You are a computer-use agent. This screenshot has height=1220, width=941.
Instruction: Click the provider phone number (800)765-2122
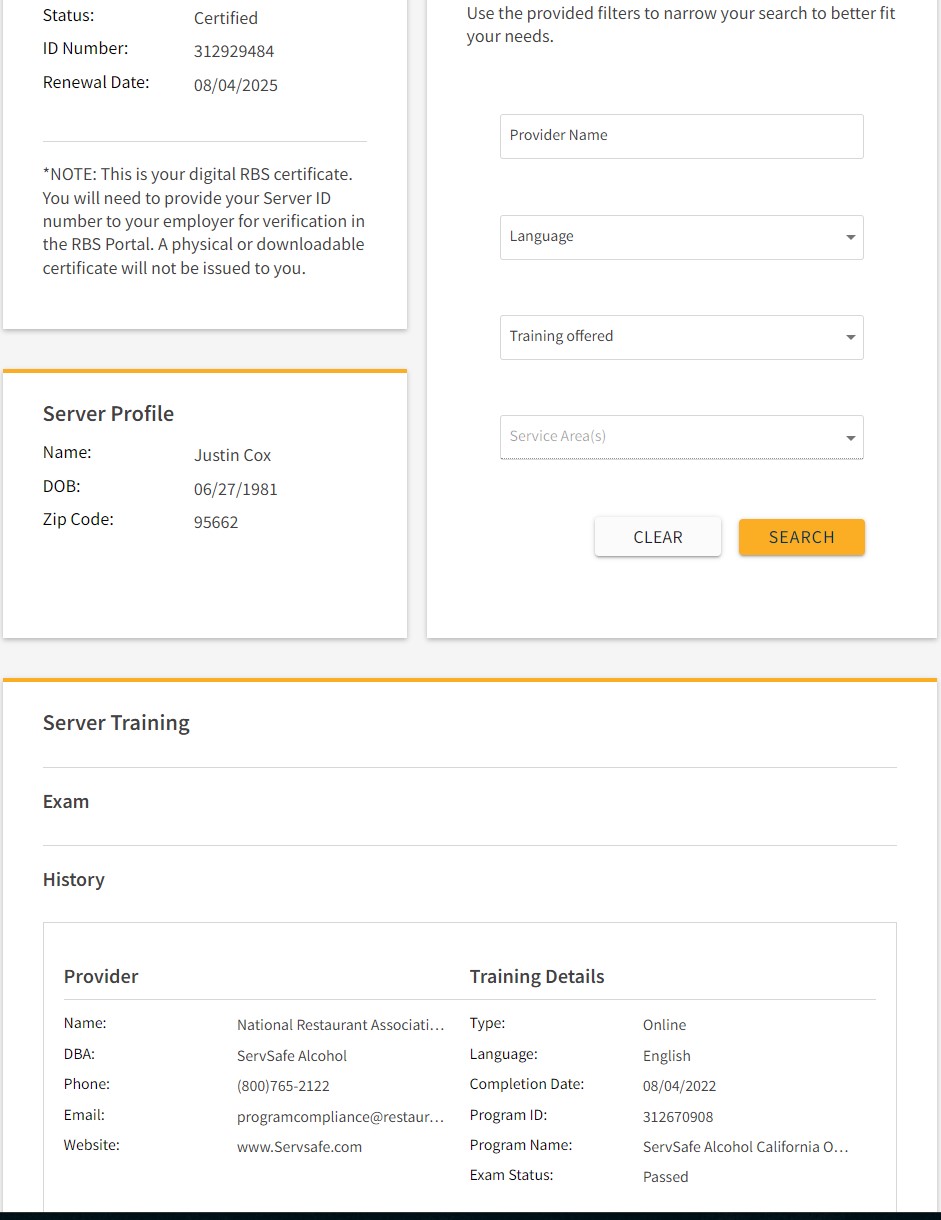pos(283,1086)
